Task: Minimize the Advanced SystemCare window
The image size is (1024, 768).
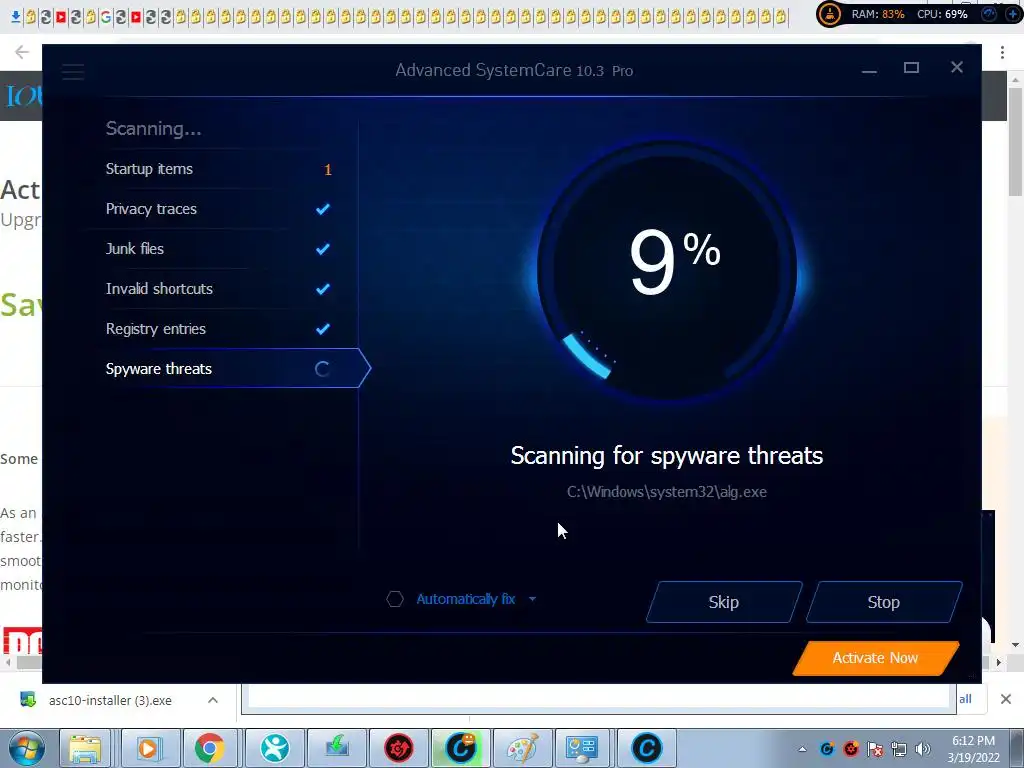Action: tap(869, 69)
